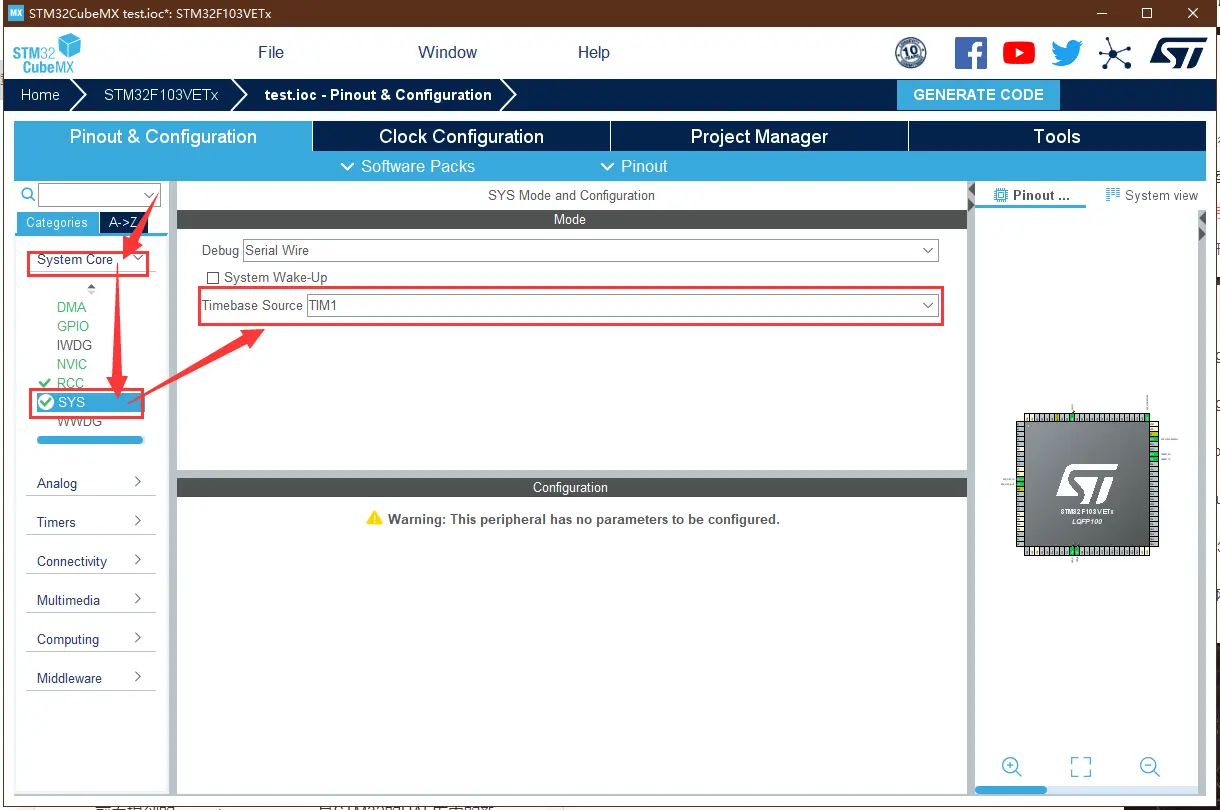Open the File menu
The width and height of the screenshot is (1220, 810).
click(x=271, y=52)
